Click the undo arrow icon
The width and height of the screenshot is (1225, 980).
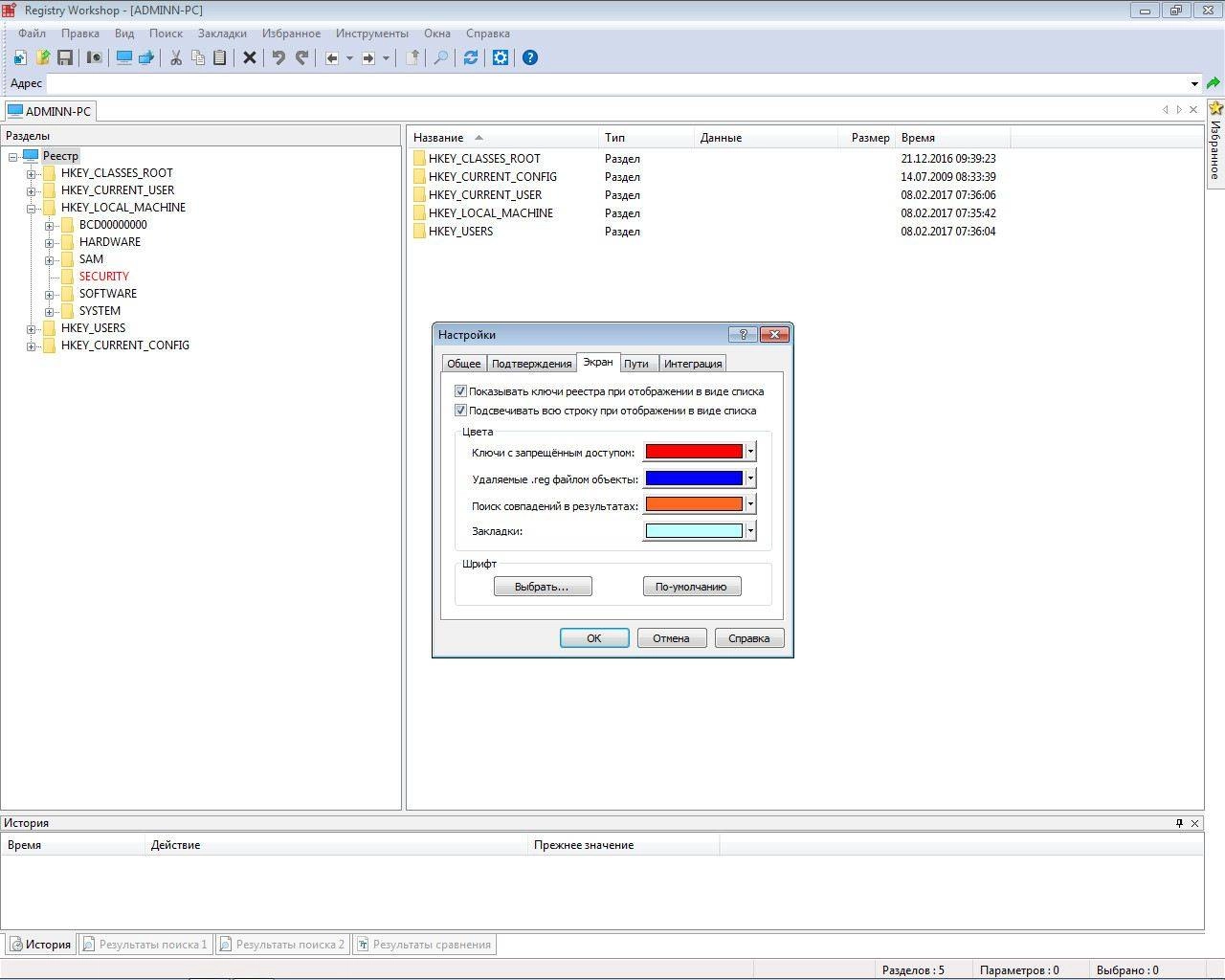[x=278, y=57]
